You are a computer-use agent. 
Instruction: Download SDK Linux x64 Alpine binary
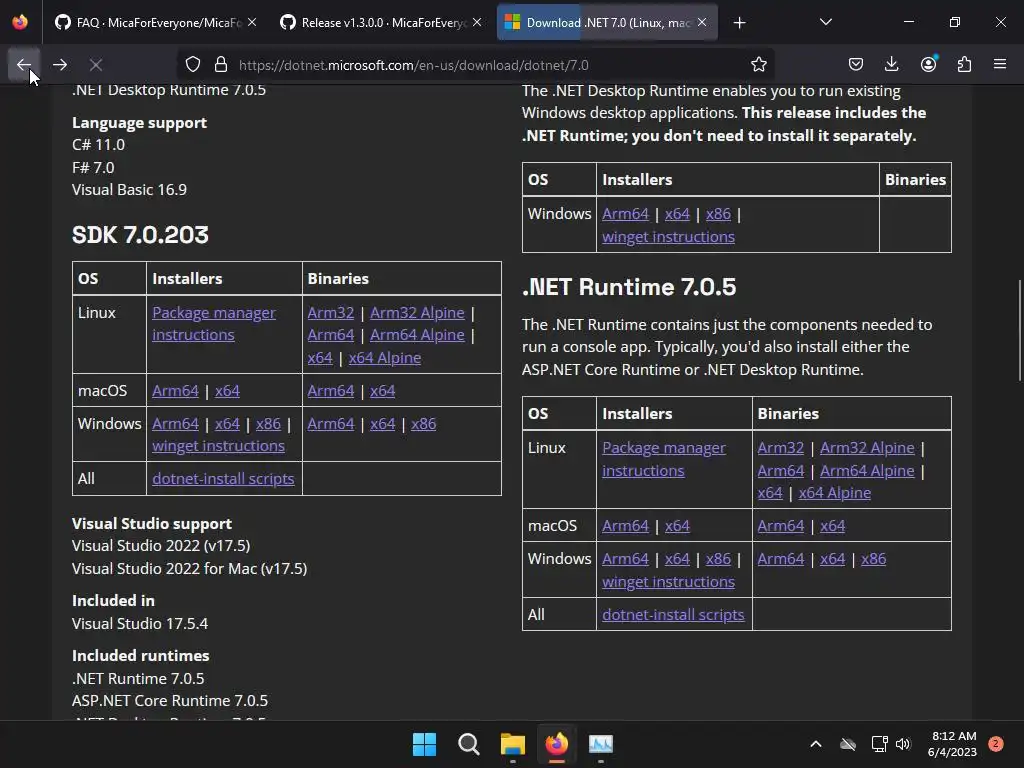pyautogui.click(x=385, y=358)
